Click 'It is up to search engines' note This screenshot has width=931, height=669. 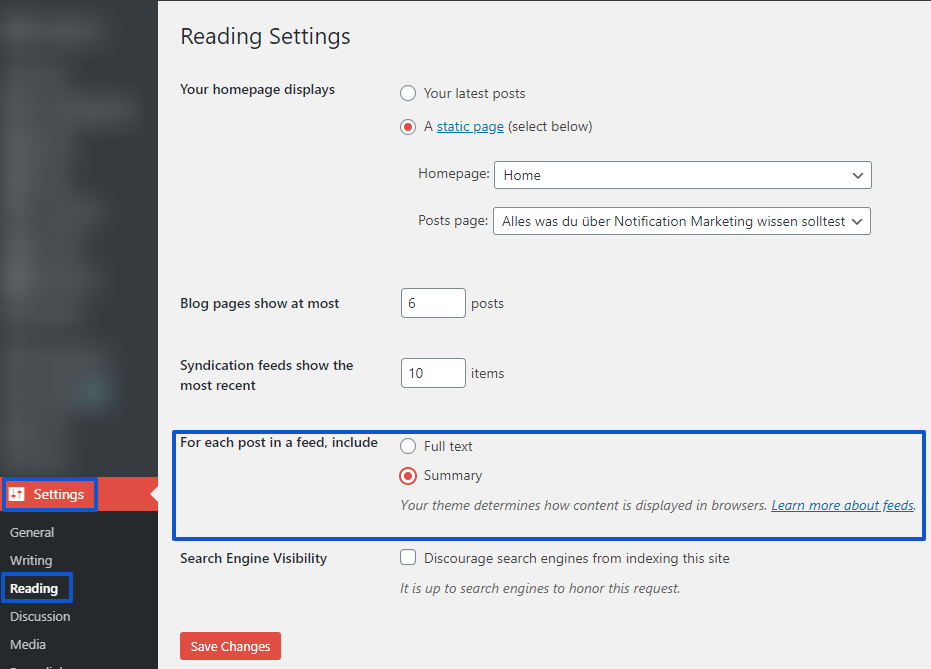tap(540, 588)
